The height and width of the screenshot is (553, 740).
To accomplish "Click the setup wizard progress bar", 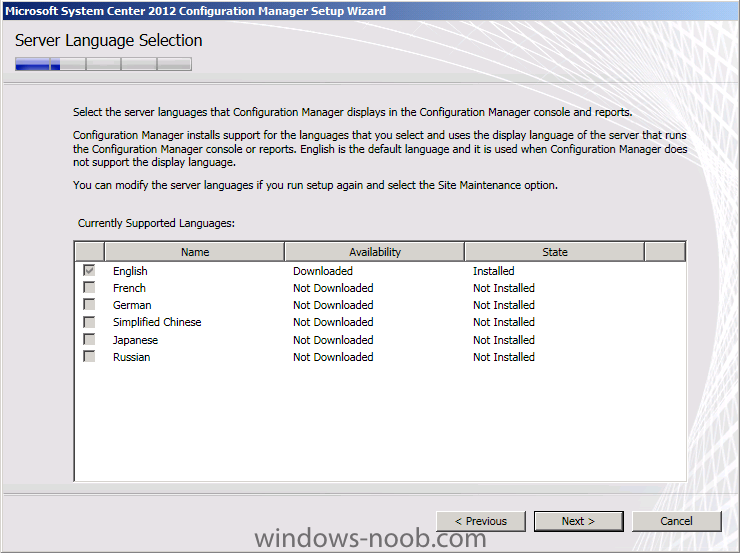I will click(x=103, y=64).
